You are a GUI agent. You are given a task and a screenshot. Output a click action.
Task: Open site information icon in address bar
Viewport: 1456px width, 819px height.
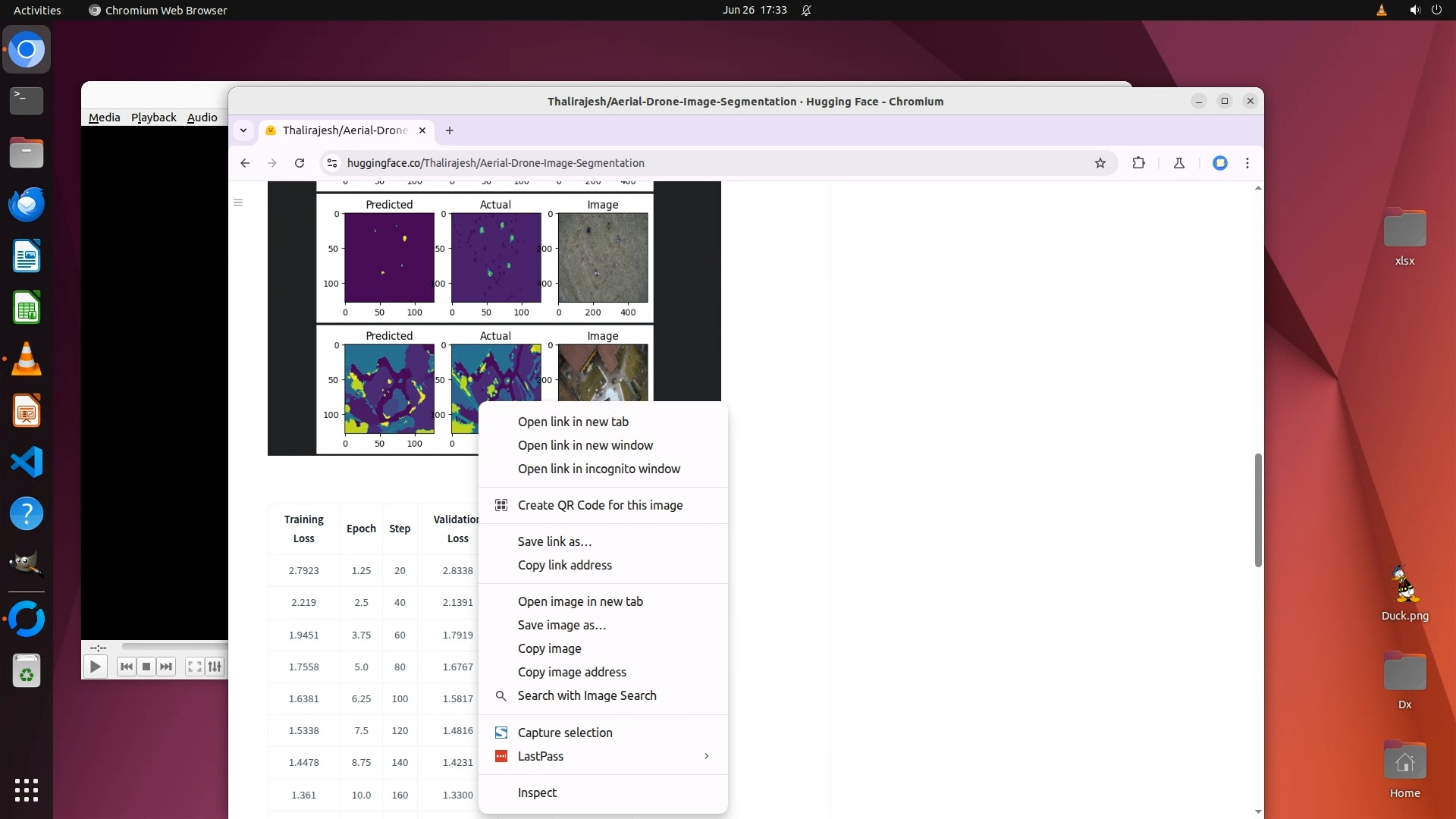click(331, 163)
